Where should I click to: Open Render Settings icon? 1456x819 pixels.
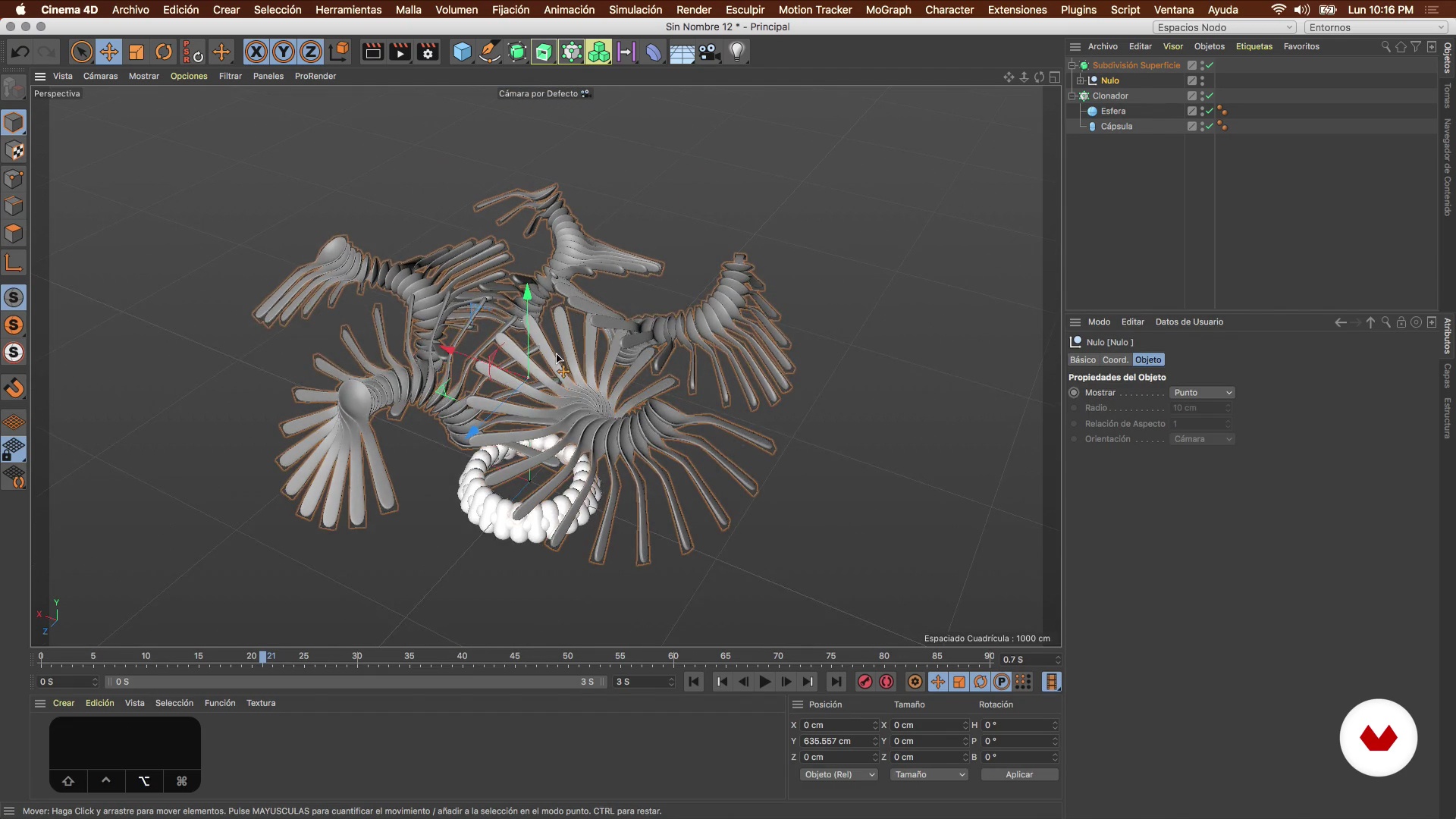click(x=428, y=52)
